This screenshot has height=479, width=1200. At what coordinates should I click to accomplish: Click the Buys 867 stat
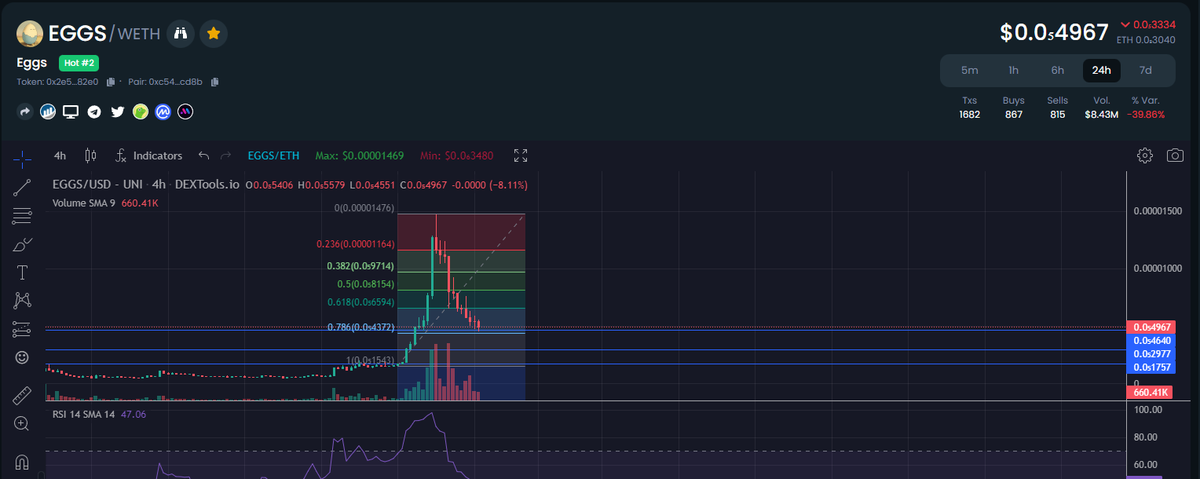tap(1014, 108)
